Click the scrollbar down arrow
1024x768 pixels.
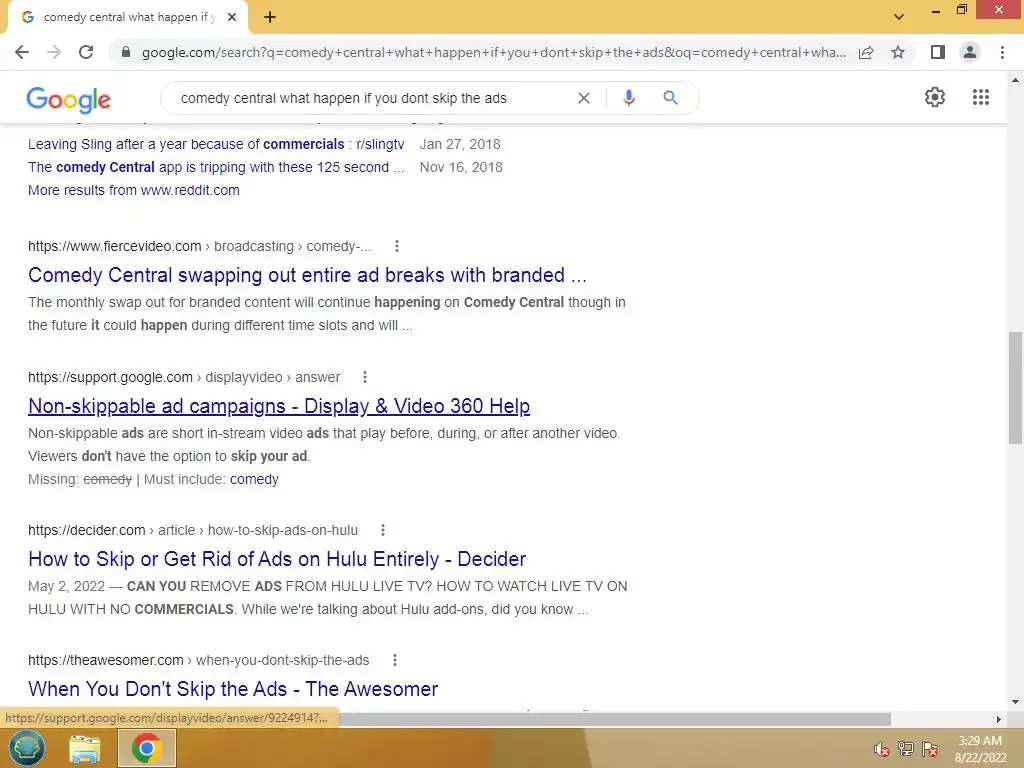click(1016, 703)
